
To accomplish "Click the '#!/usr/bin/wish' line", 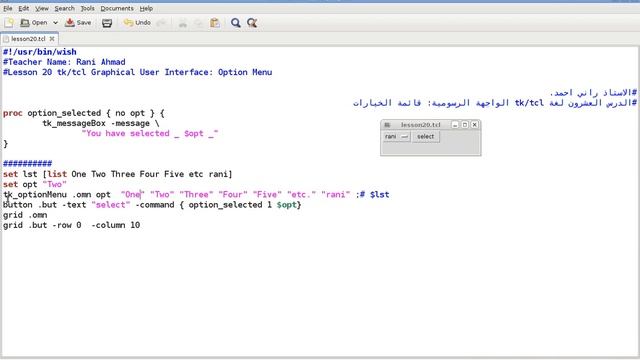I will 40,52.
